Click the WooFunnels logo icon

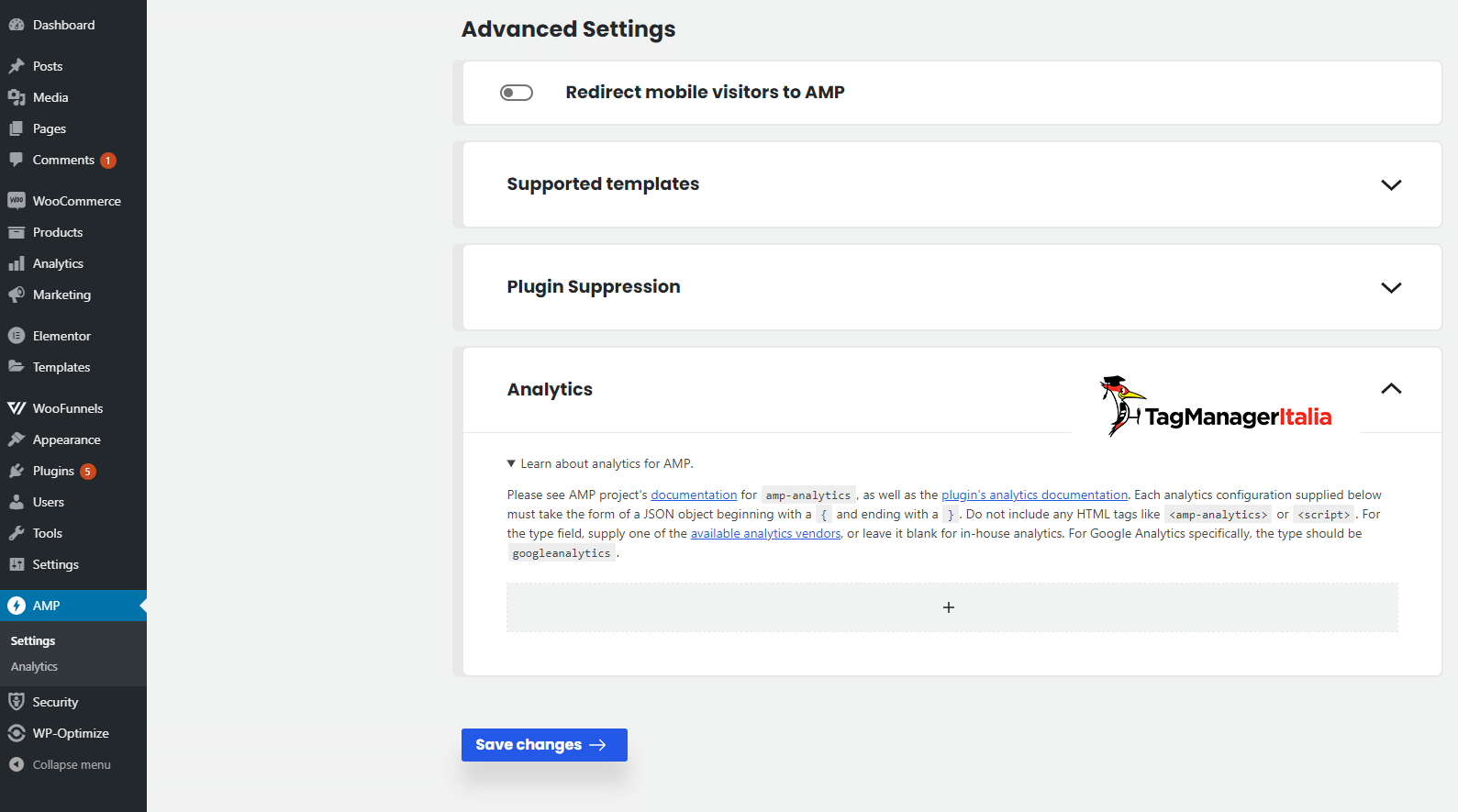coord(17,408)
